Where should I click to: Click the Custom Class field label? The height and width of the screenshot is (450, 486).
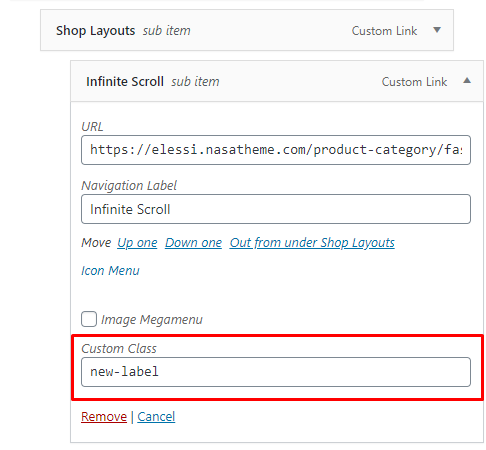point(119,349)
